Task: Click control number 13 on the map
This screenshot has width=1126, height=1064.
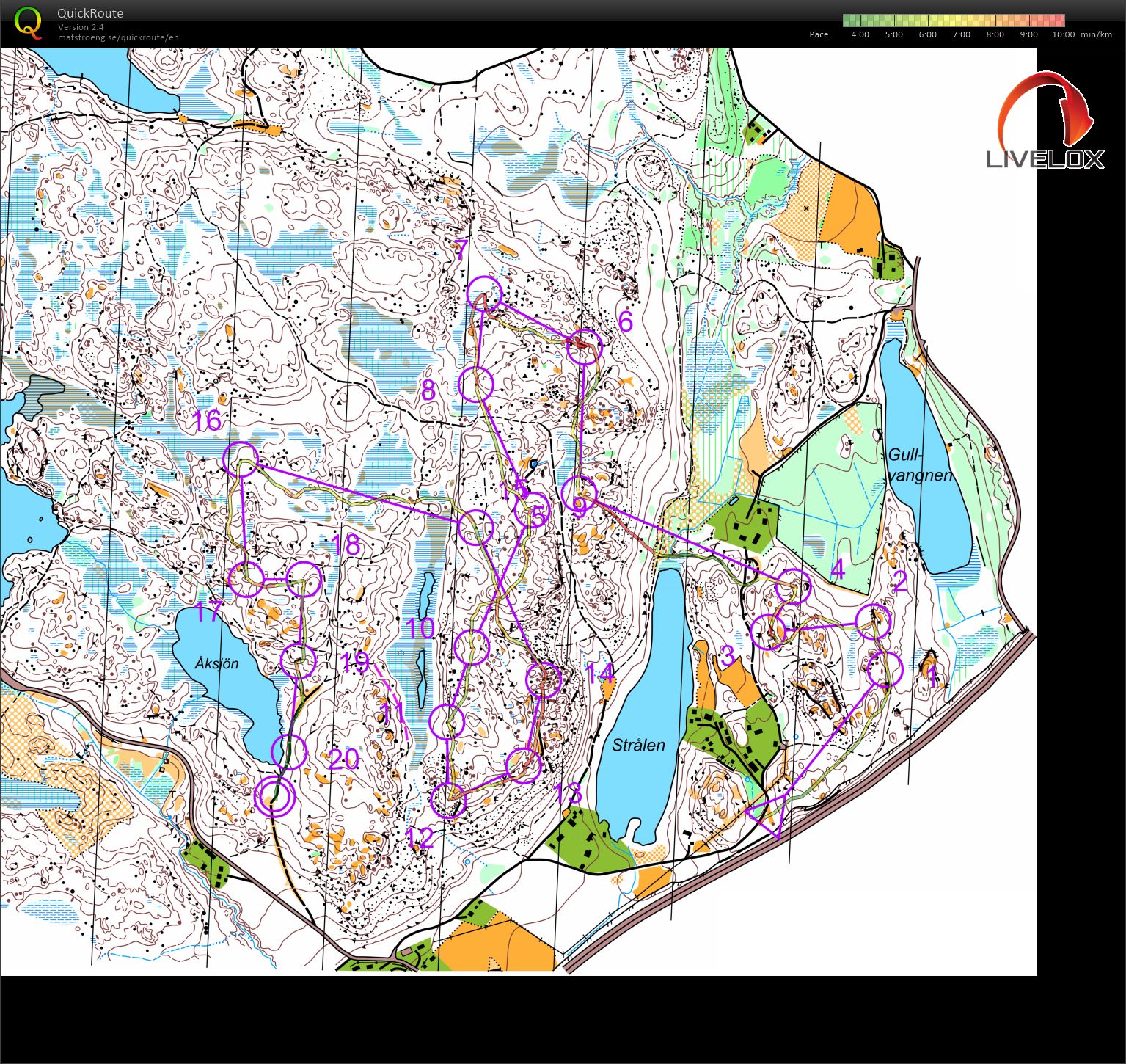Action: (x=568, y=793)
